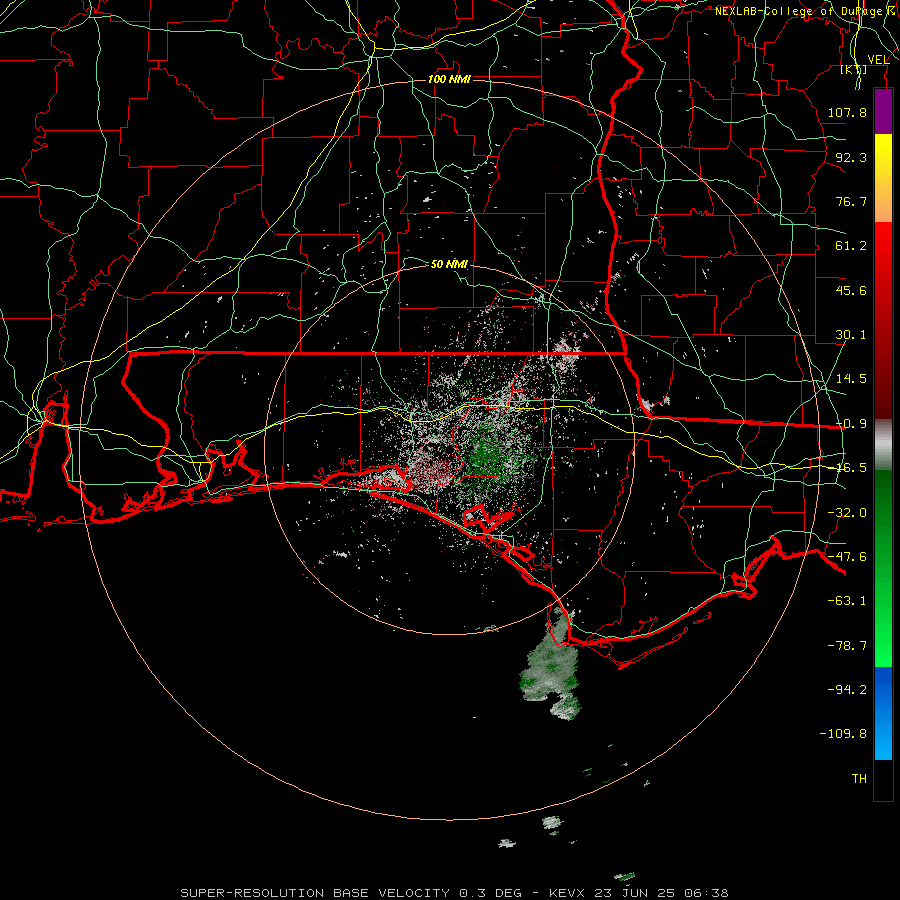Click the 92.3 legend value
This screenshot has height=900, width=900.
pyautogui.click(x=851, y=157)
